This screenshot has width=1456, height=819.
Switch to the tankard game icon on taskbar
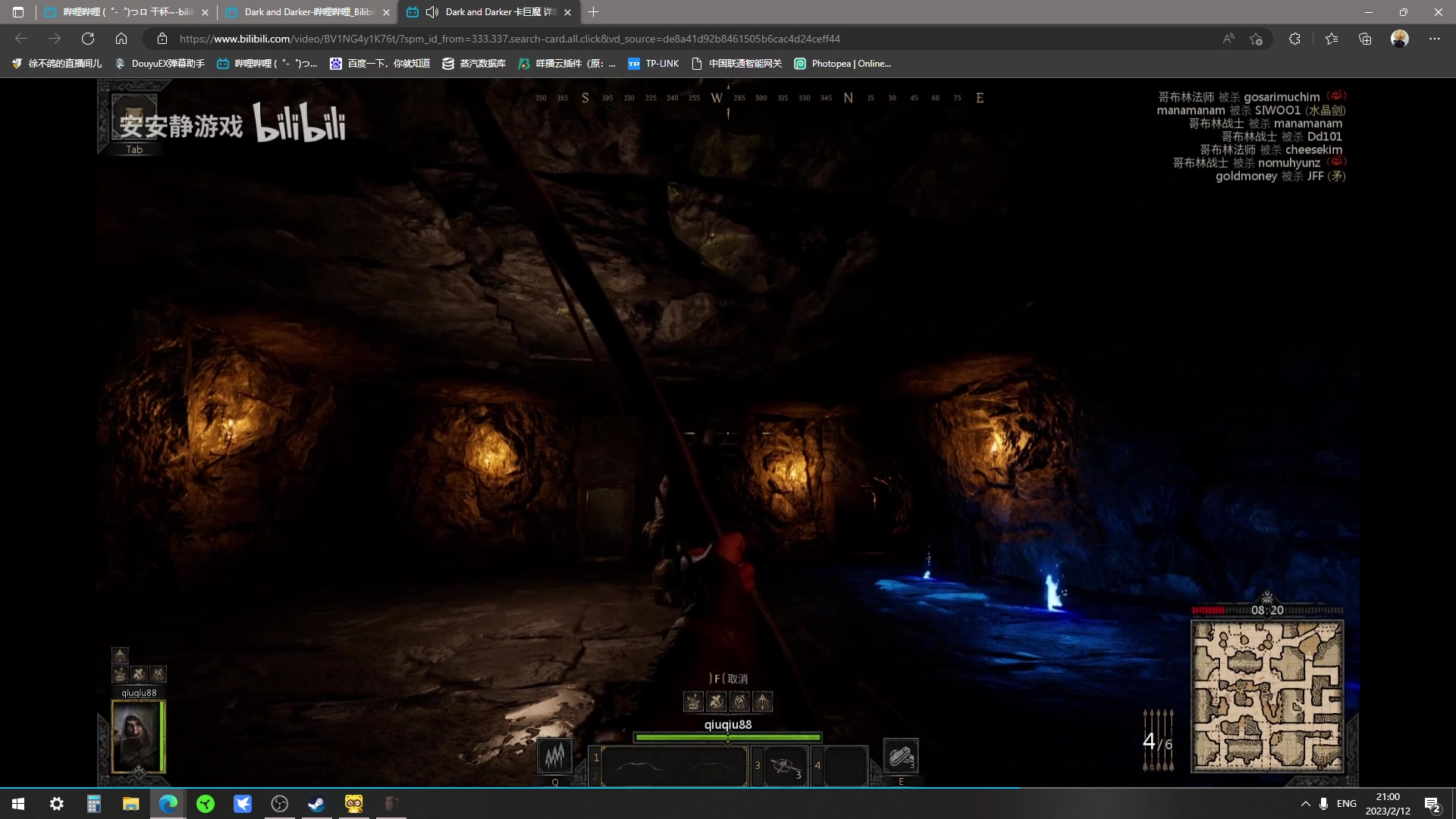(x=391, y=804)
